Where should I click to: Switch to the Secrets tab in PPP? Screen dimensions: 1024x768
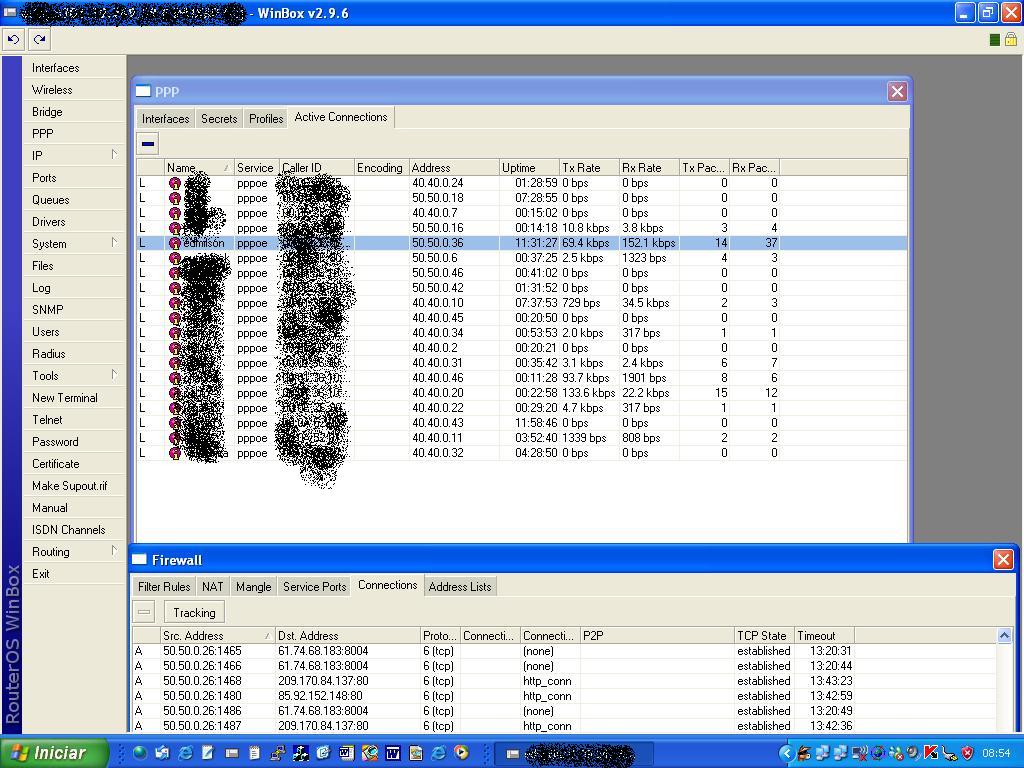pyautogui.click(x=219, y=119)
